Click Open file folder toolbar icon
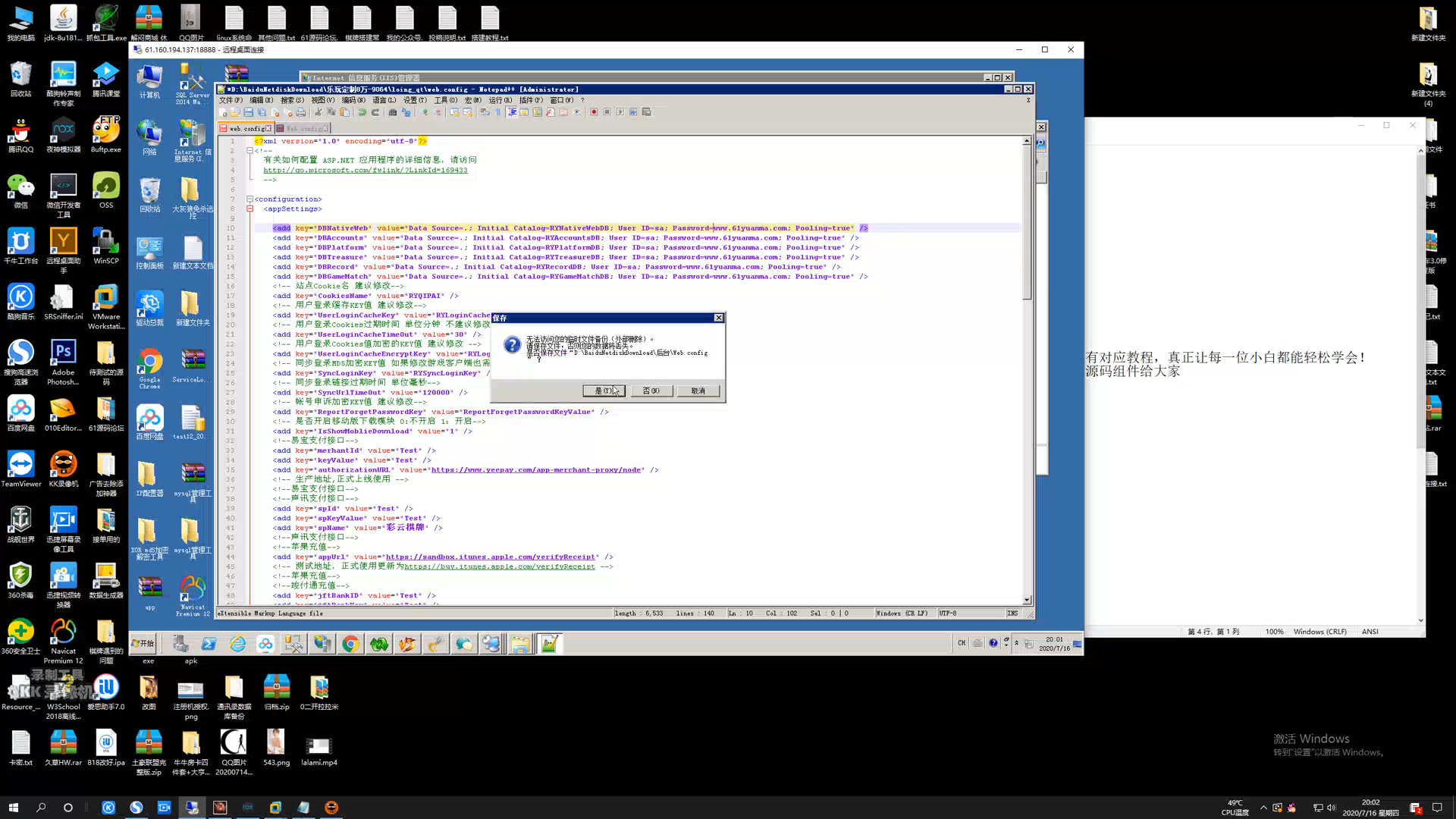This screenshot has width=1456, height=819. click(x=235, y=112)
